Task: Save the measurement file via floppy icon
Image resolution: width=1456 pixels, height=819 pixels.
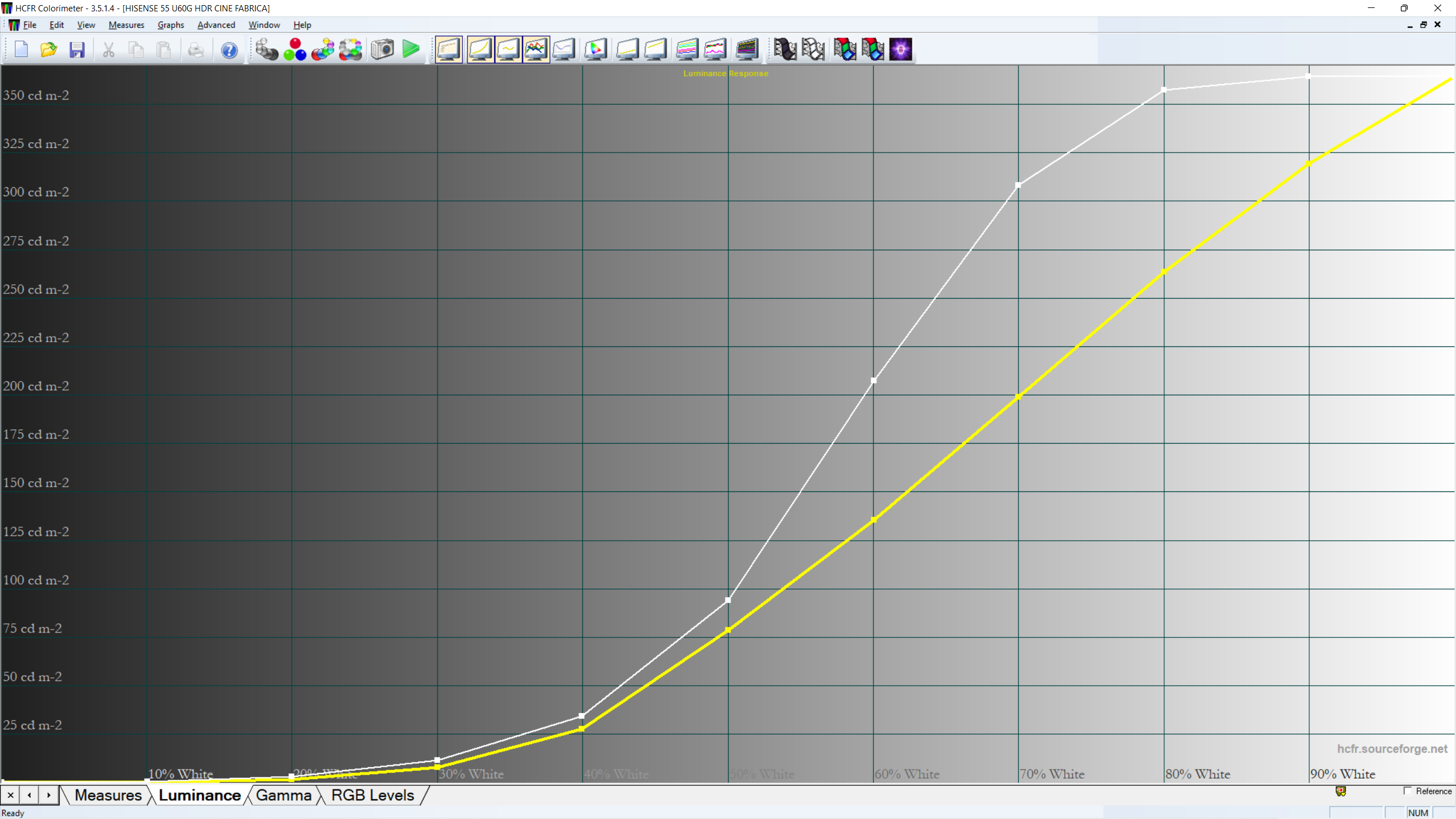Action: tap(77, 49)
